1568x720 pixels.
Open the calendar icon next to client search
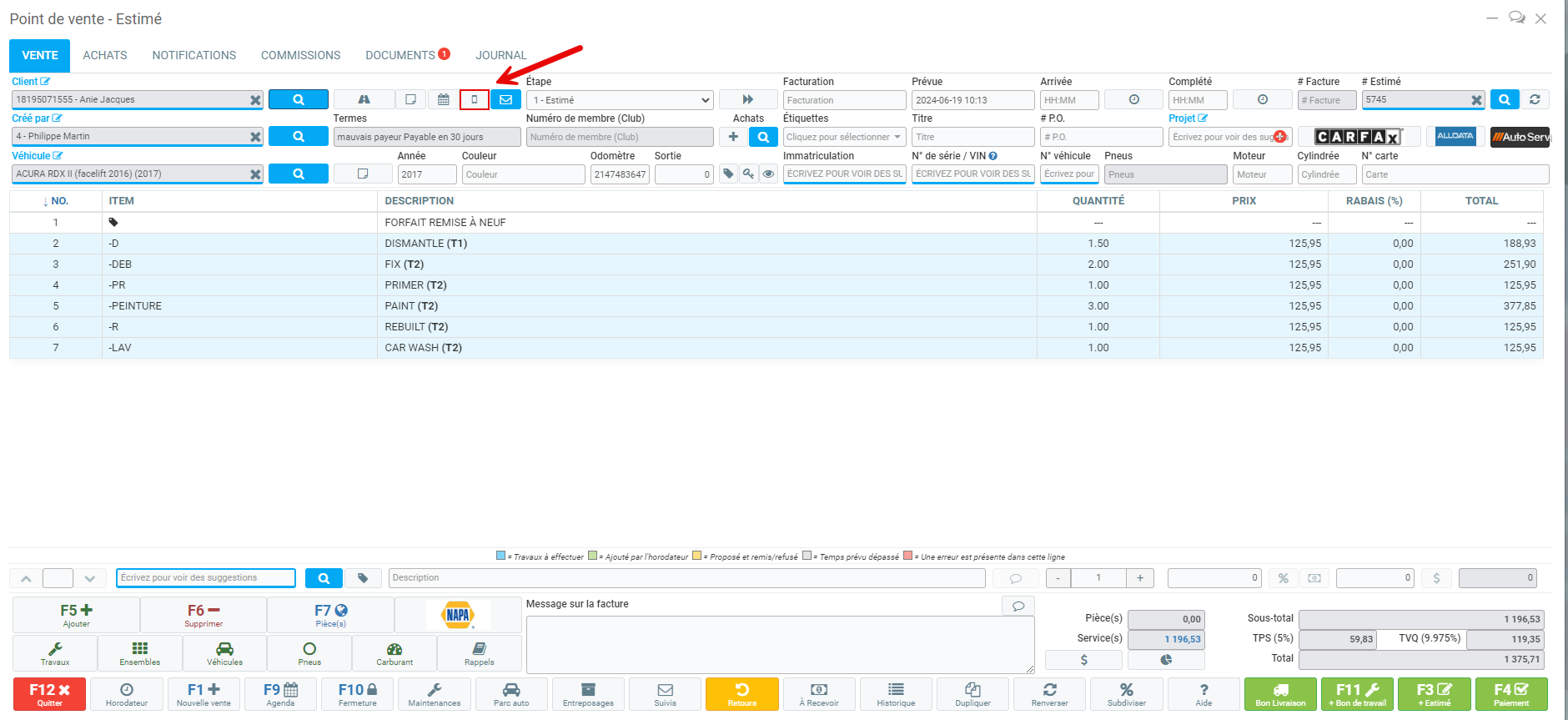click(444, 99)
